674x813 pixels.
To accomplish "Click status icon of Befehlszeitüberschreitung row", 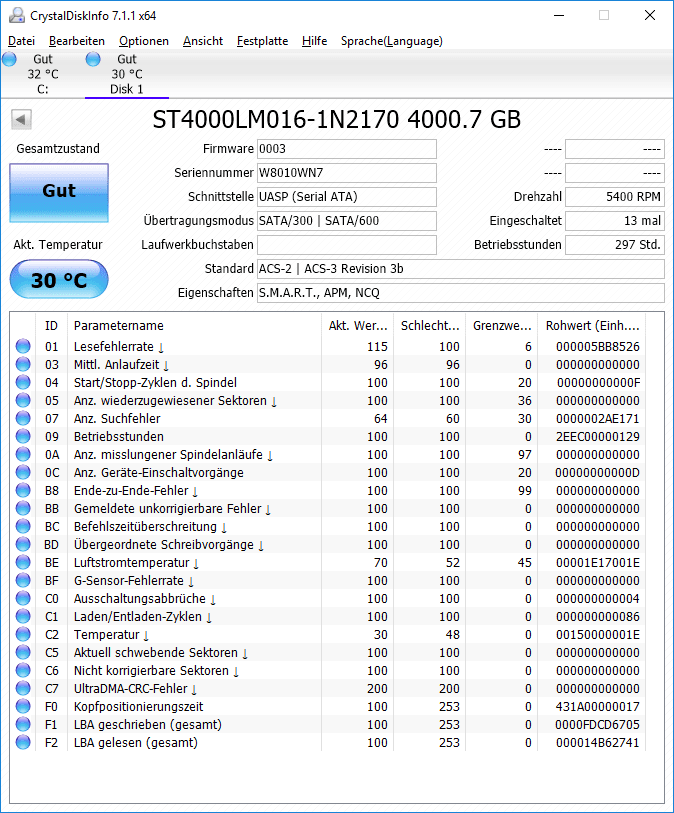I will 23,526.
